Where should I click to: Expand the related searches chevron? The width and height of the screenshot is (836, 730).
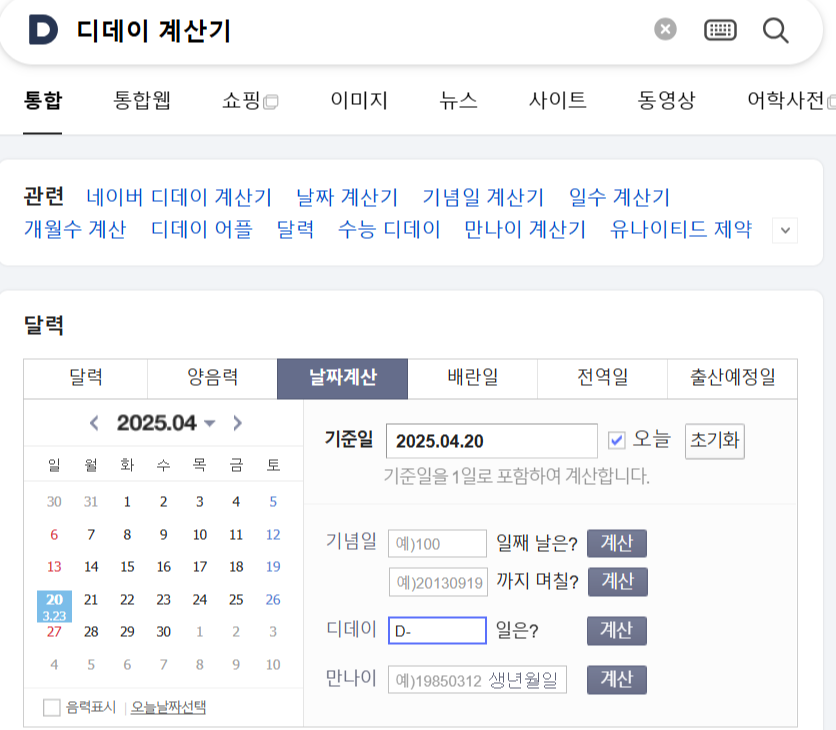[784, 229]
